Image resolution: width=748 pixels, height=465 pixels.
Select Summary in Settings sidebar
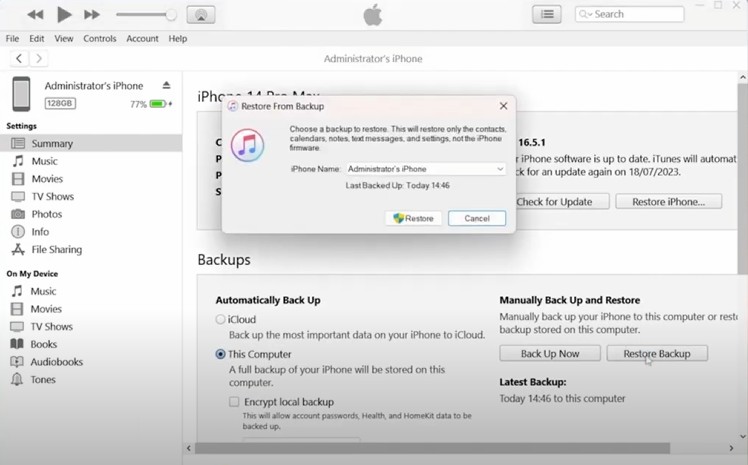point(91,144)
